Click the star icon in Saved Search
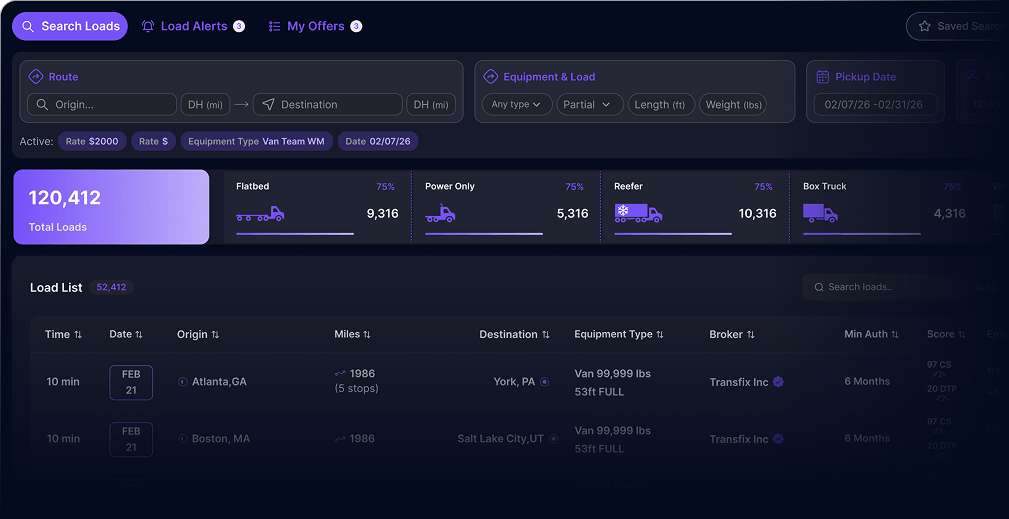This screenshot has width=1009, height=519. coord(925,26)
